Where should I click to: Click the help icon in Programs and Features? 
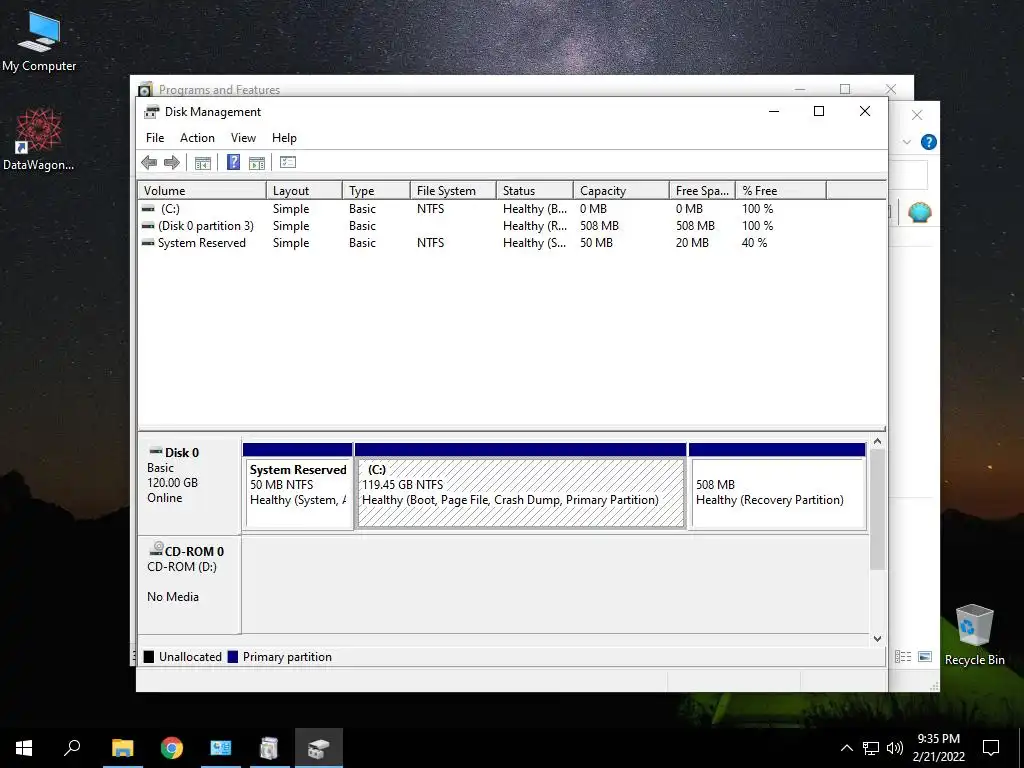[929, 142]
